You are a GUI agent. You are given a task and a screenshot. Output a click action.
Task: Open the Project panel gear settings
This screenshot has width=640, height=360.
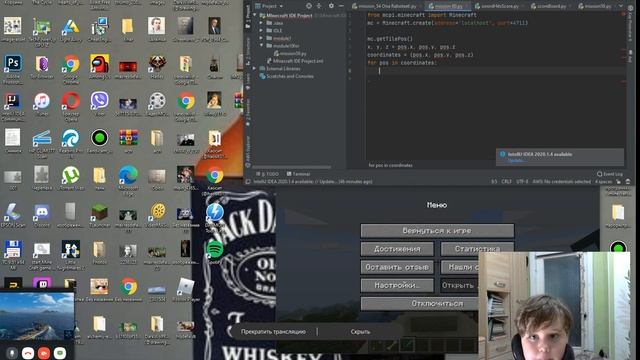[x=331, y=6]
